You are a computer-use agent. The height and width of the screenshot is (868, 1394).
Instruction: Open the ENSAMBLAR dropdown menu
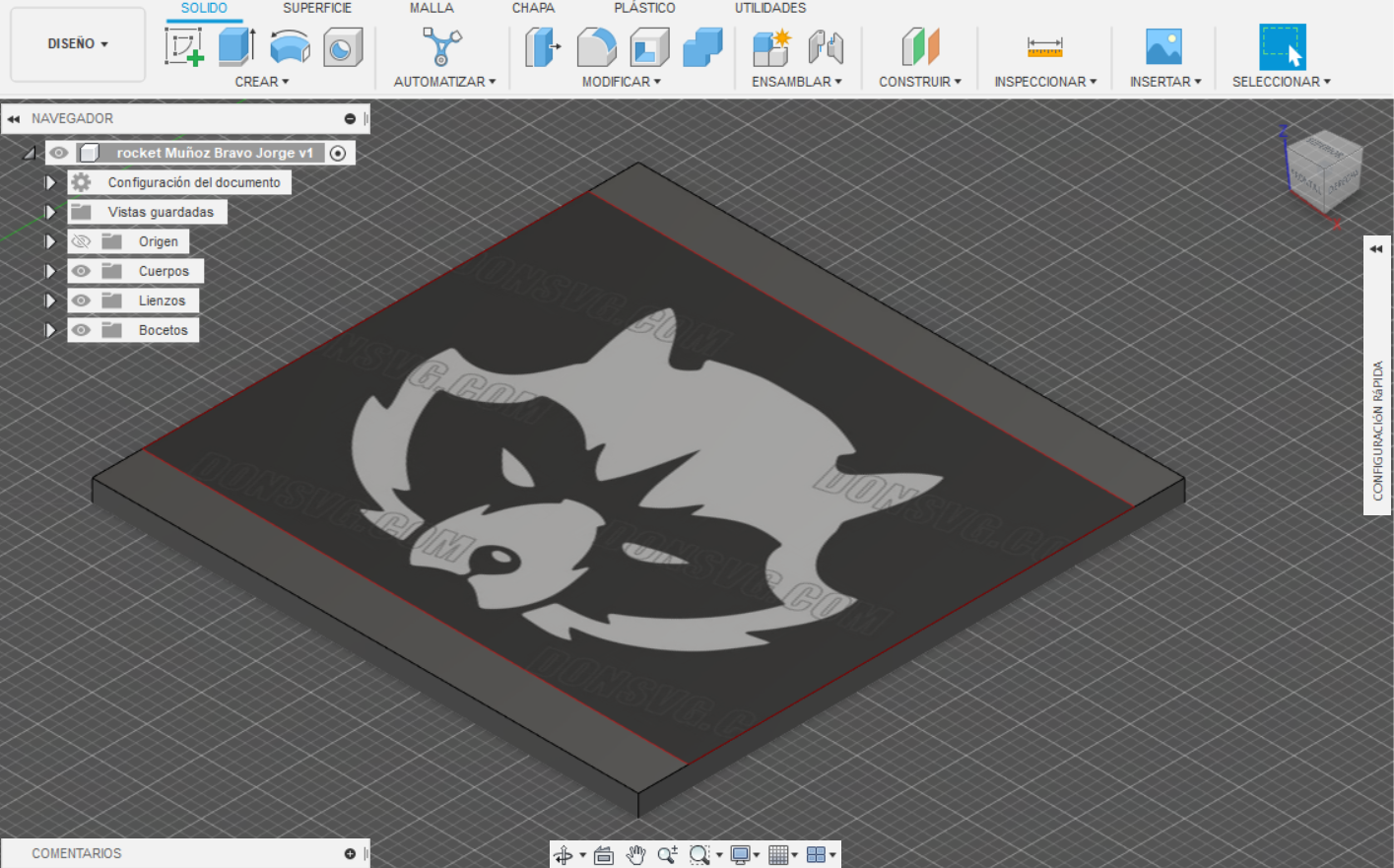point(797,82)
